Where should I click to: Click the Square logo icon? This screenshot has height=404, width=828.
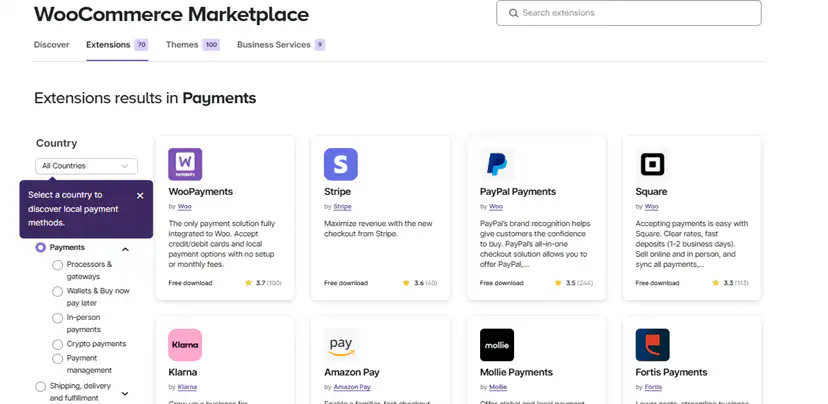coord(652,164)
